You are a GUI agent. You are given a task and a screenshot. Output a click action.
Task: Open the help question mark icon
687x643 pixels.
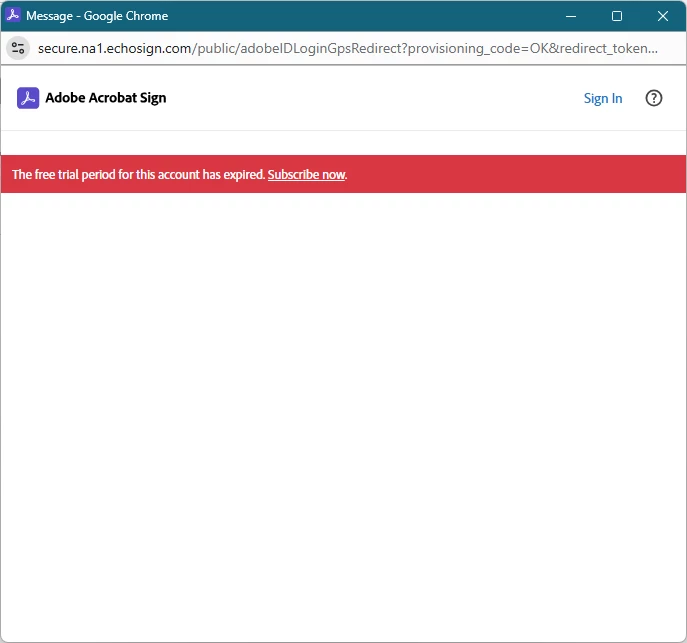(653, 98)
